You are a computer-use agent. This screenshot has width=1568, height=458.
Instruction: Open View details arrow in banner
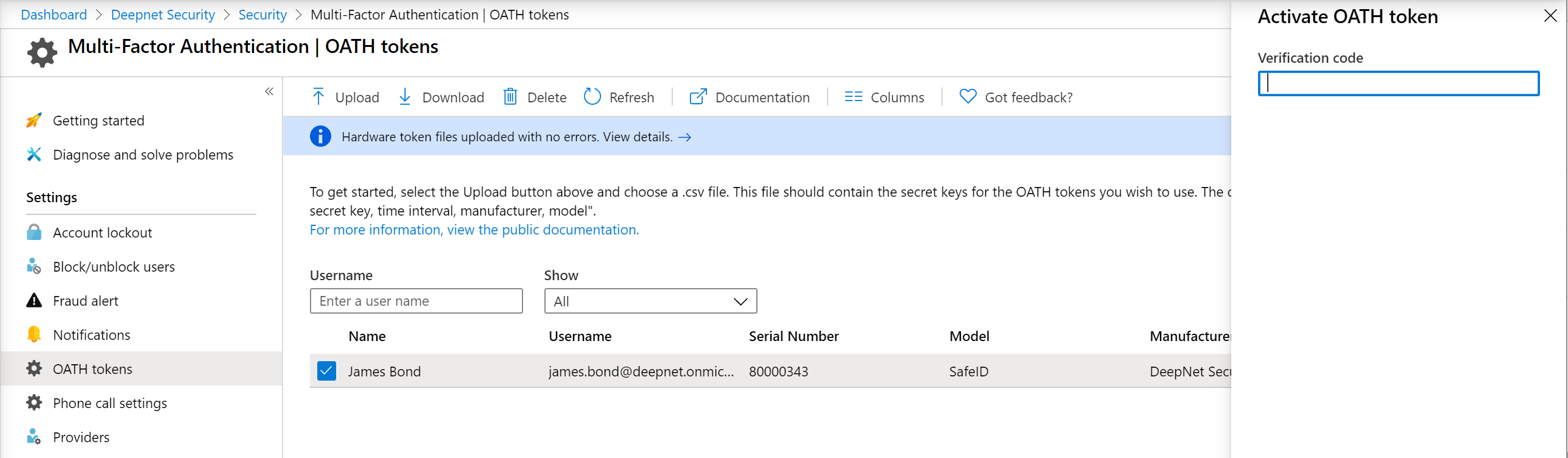pyautogui.click(x=685, y=137)
